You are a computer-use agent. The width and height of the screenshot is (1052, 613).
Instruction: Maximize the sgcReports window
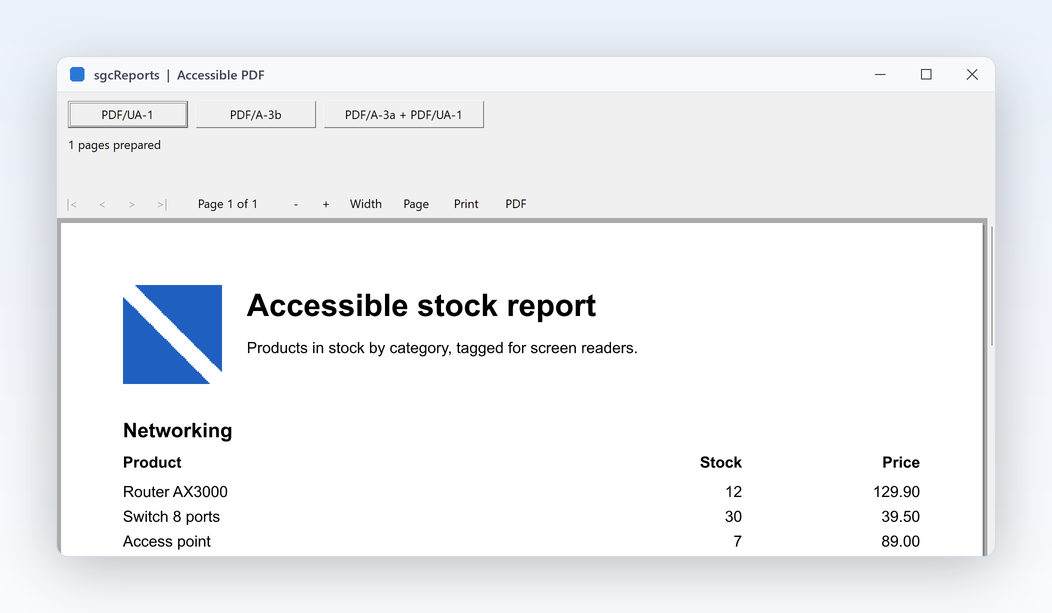pyautogui.click(x=926, y=74)
